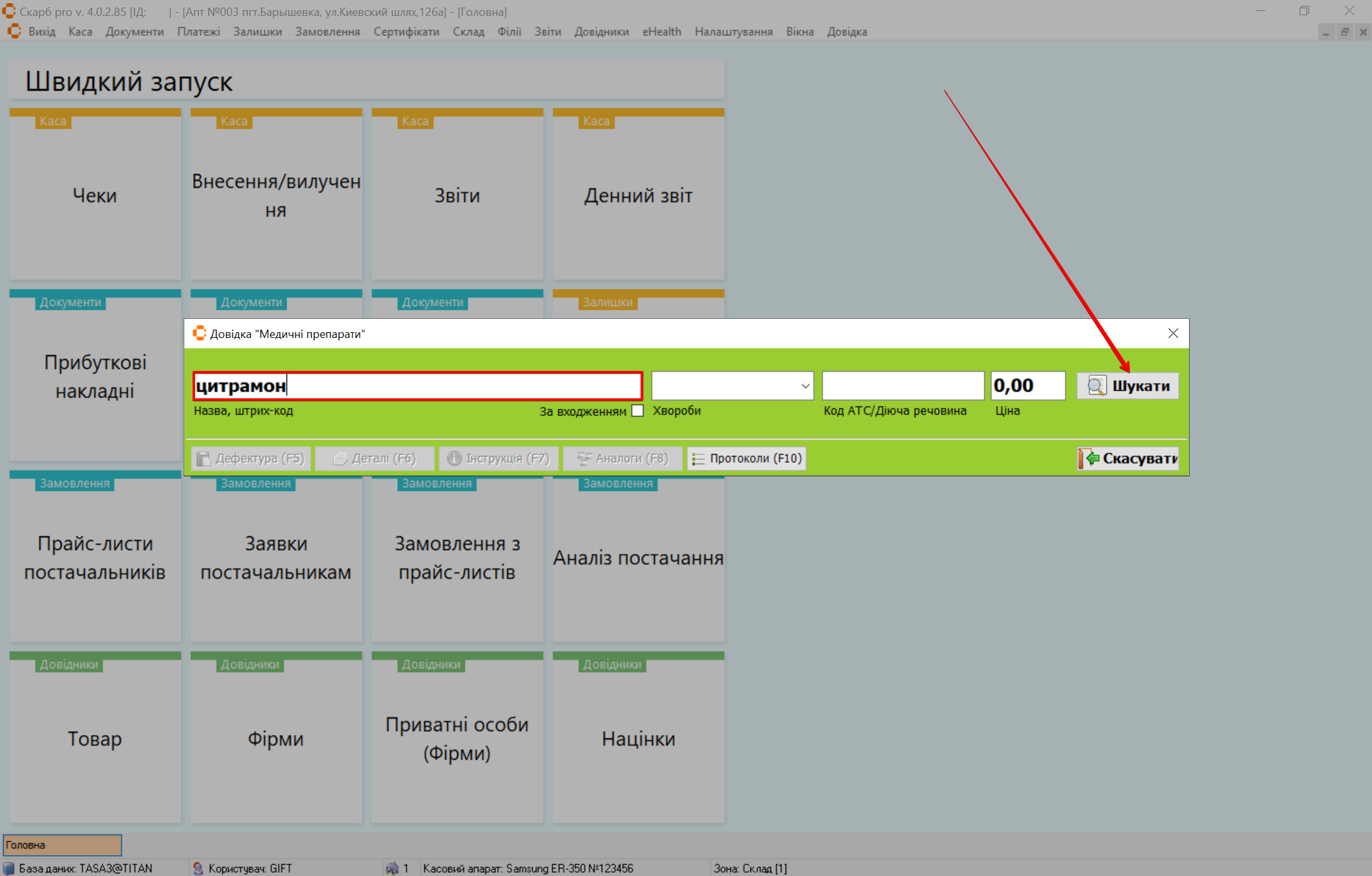The height and width of the screenshot is (876, 1372).
Task: Expand the Хвороби dropdown list
Action: pos(805,386)
